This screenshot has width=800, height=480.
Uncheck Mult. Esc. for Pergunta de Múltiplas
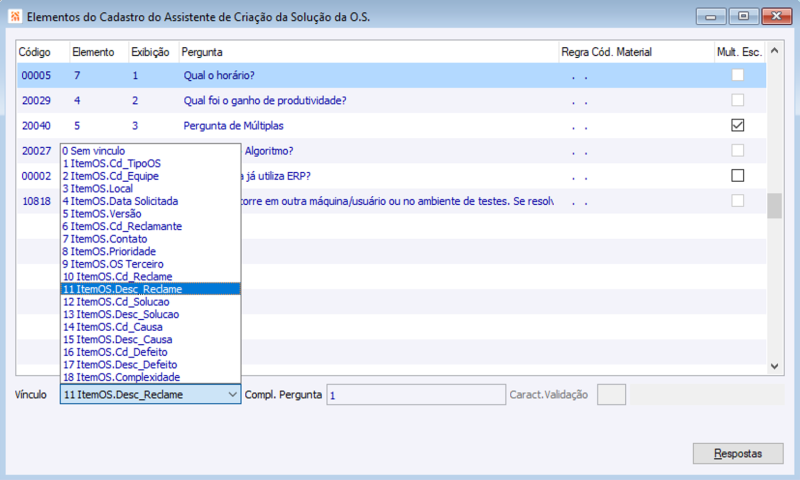737,125
